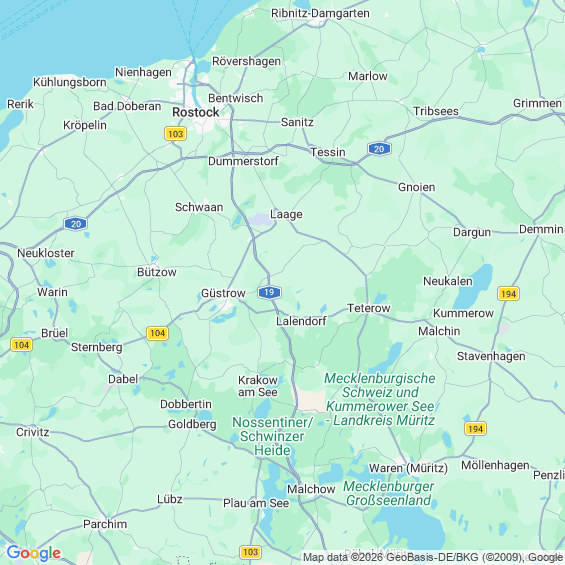
Task: Click the A20 shield near Neukloster
Action: (76, 224)
